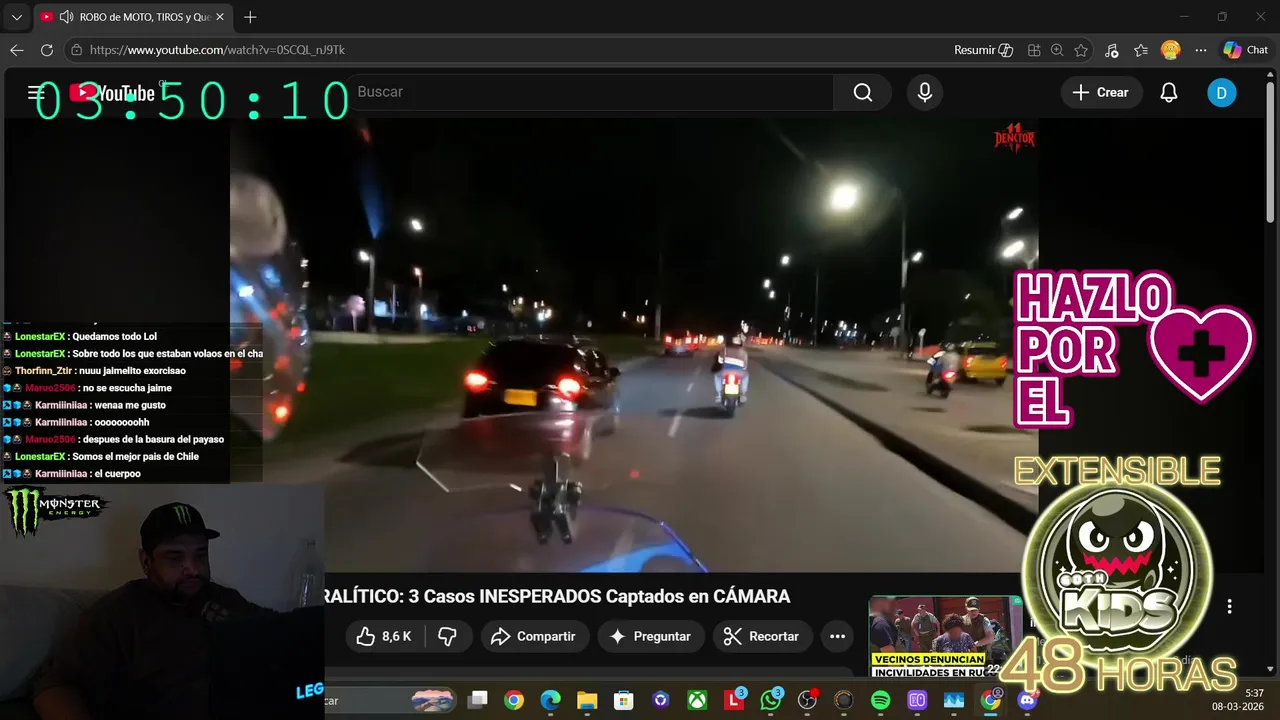The width and height of the screenshot is (1280, 720).
Task: Dislike the video with thumbs down
Action: (448, 636)
